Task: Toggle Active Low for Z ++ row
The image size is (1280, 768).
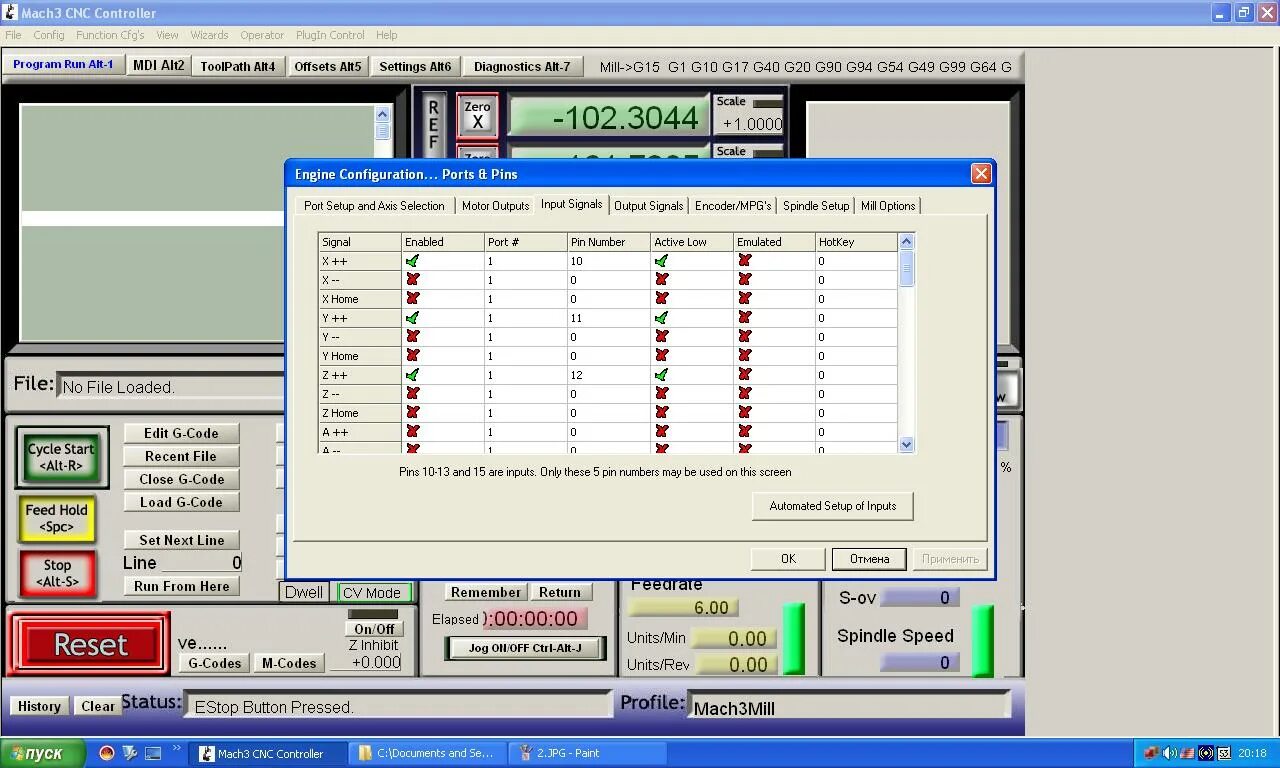Action: (661, 375)
